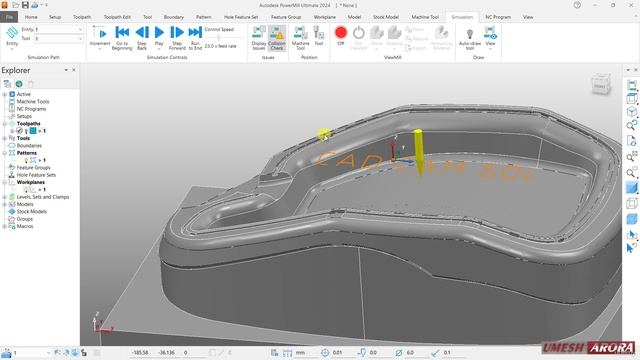
Task: Expand the Macros node in Explorer
Action: tap(4, 227)
